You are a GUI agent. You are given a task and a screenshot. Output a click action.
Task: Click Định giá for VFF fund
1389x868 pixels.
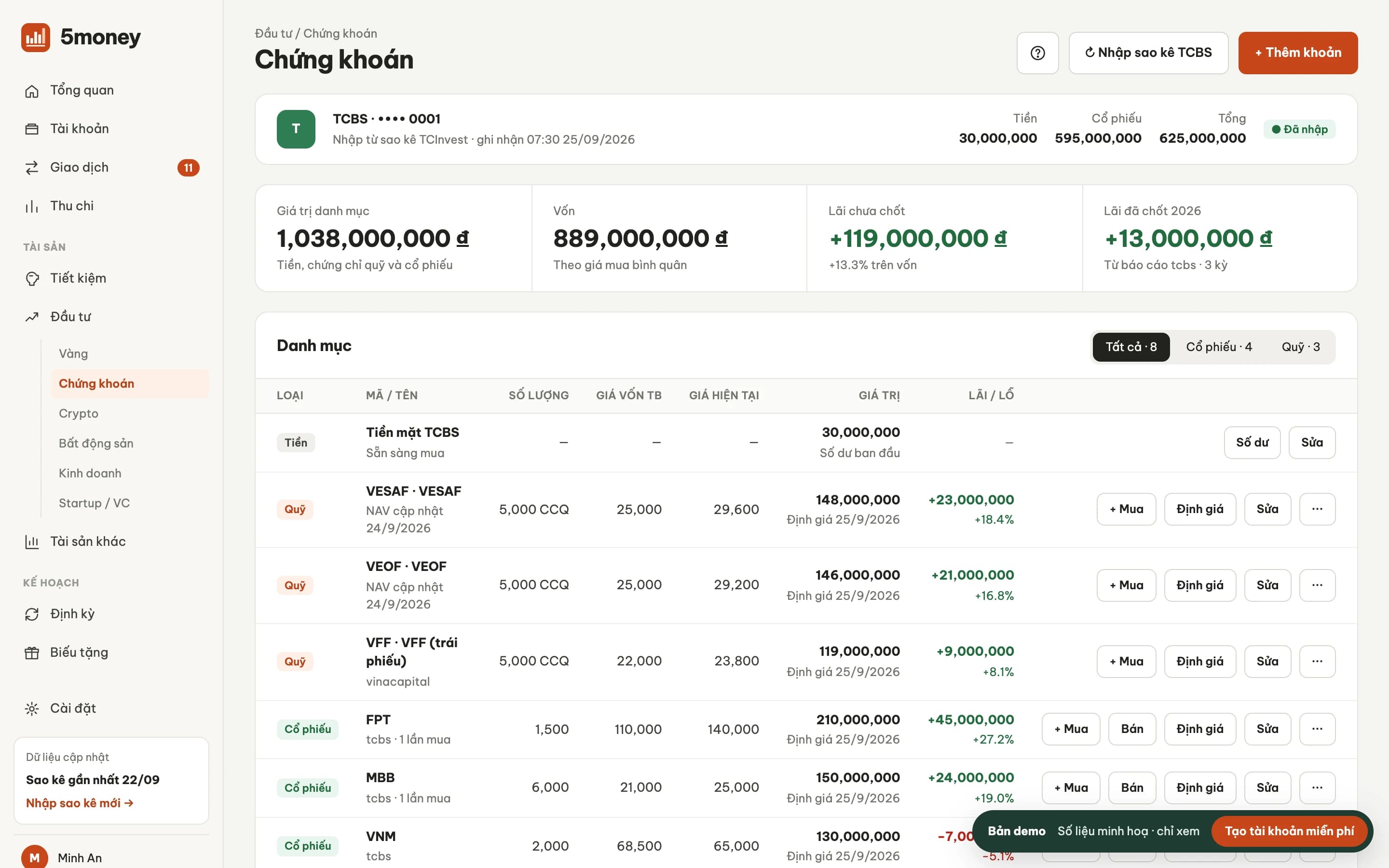pyautogui.click(x=1199, y=661)
